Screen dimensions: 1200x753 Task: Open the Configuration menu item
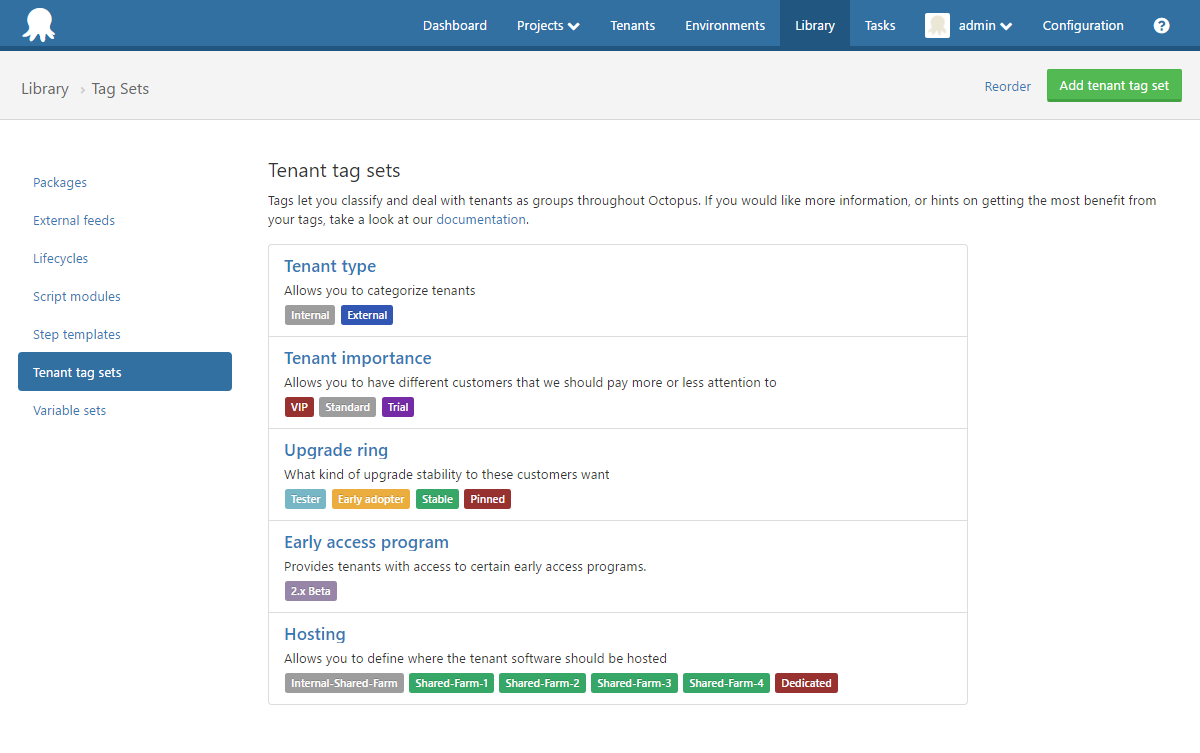pyautogui.click(x=1083, y=25)
